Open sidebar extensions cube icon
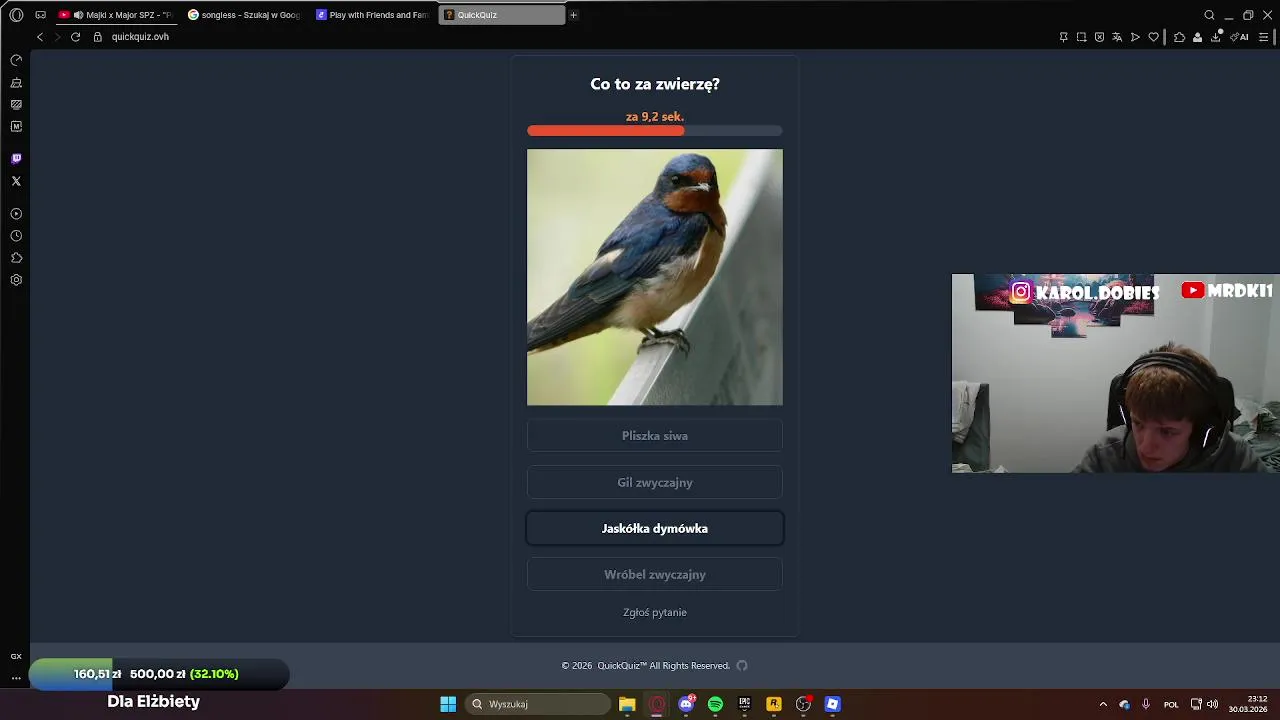Image resolution: width=1280 pixels, height=720 pixels. pyautogui.click(x=16, y=258)
